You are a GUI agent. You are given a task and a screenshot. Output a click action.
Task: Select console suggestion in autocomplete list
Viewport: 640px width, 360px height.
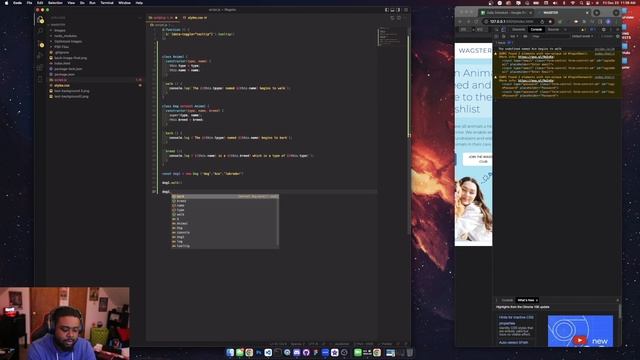coord(225,232)
